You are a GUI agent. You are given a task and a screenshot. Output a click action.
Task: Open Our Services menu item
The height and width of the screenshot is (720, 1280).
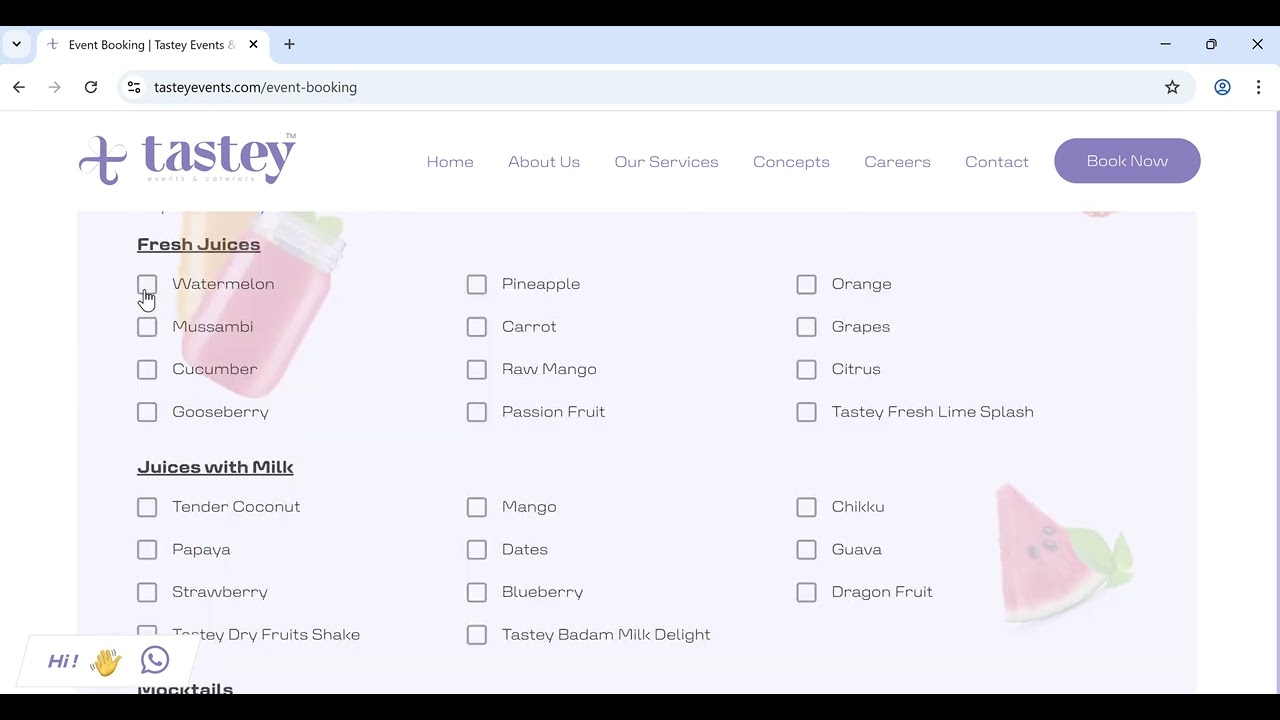666,162
